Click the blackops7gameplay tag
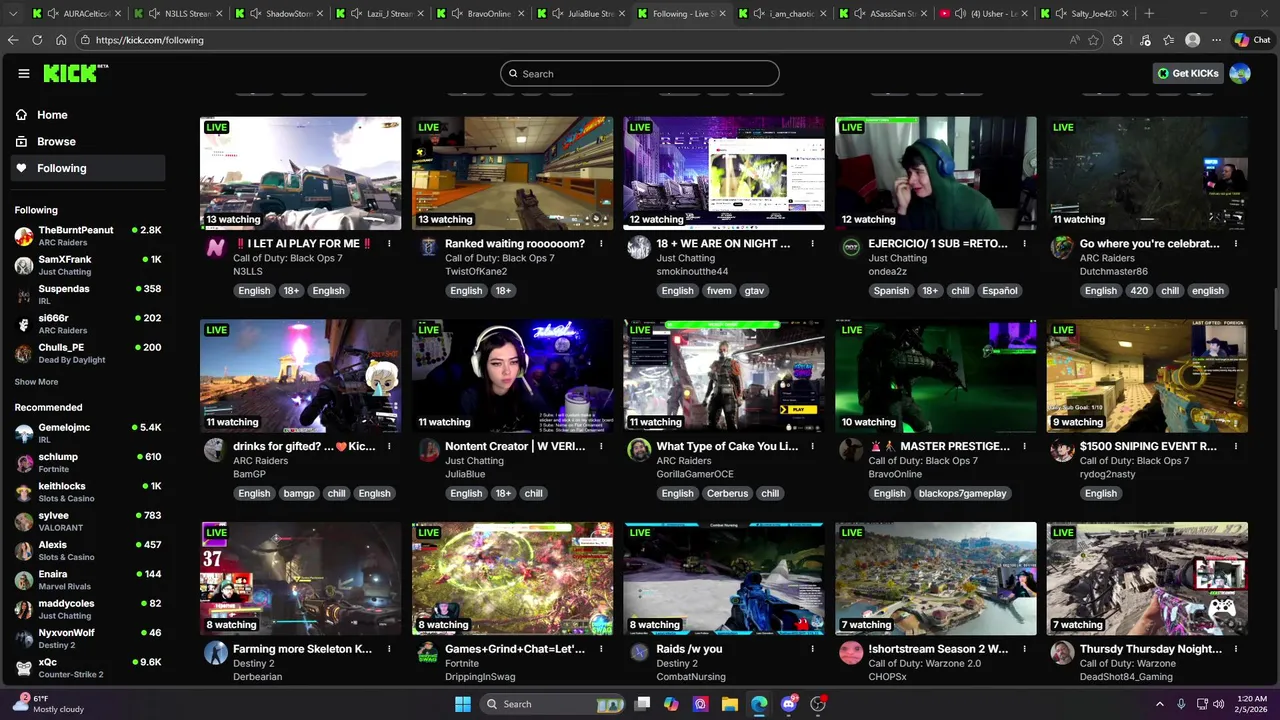This screenshot has height=720, width=1280. 963,494
